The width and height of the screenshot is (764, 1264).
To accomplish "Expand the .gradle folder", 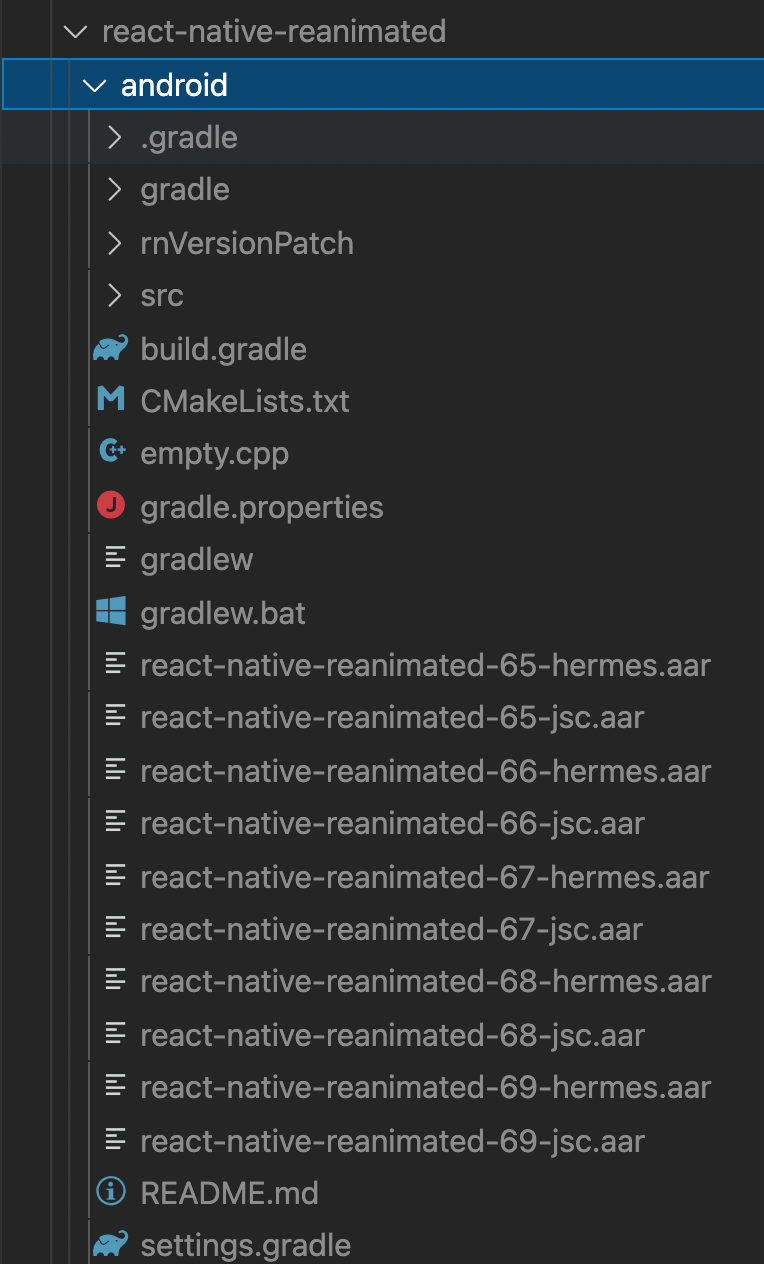I will pos(113,137).
